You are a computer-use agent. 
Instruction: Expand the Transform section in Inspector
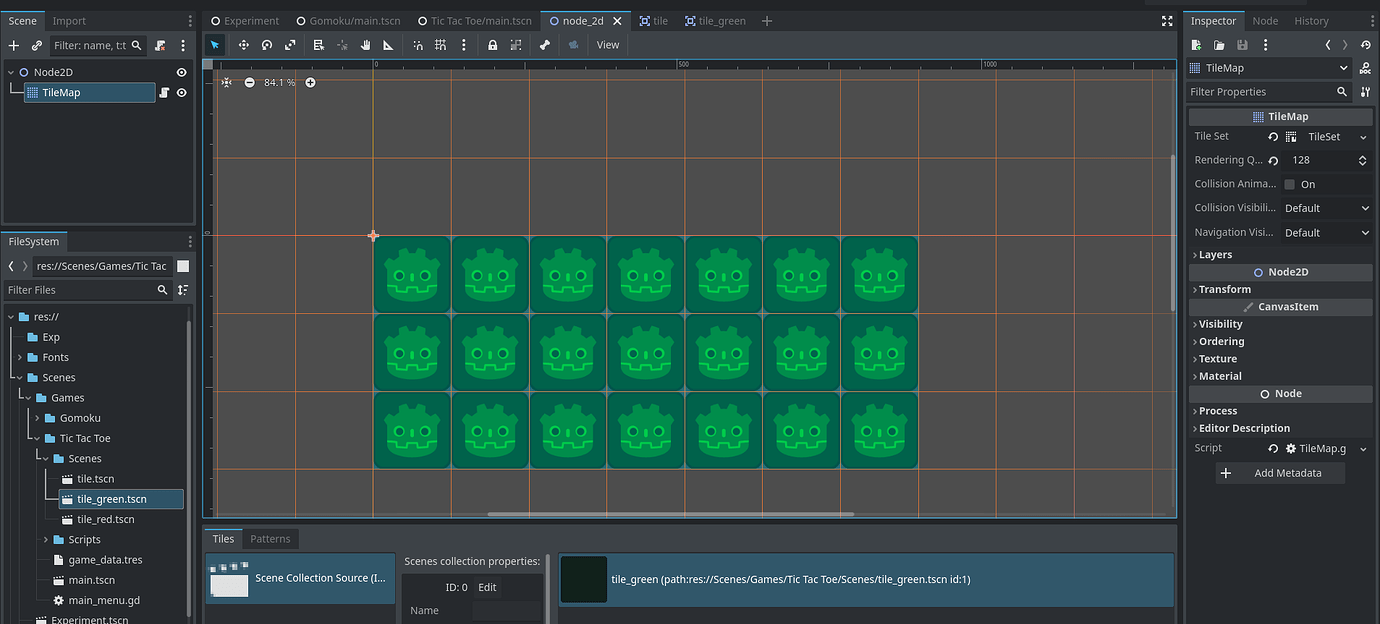pos(1220,289)
